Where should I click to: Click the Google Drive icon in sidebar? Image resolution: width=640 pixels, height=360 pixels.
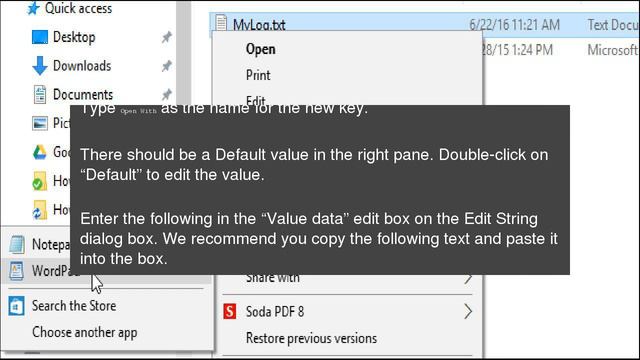(x=40, y=152)
